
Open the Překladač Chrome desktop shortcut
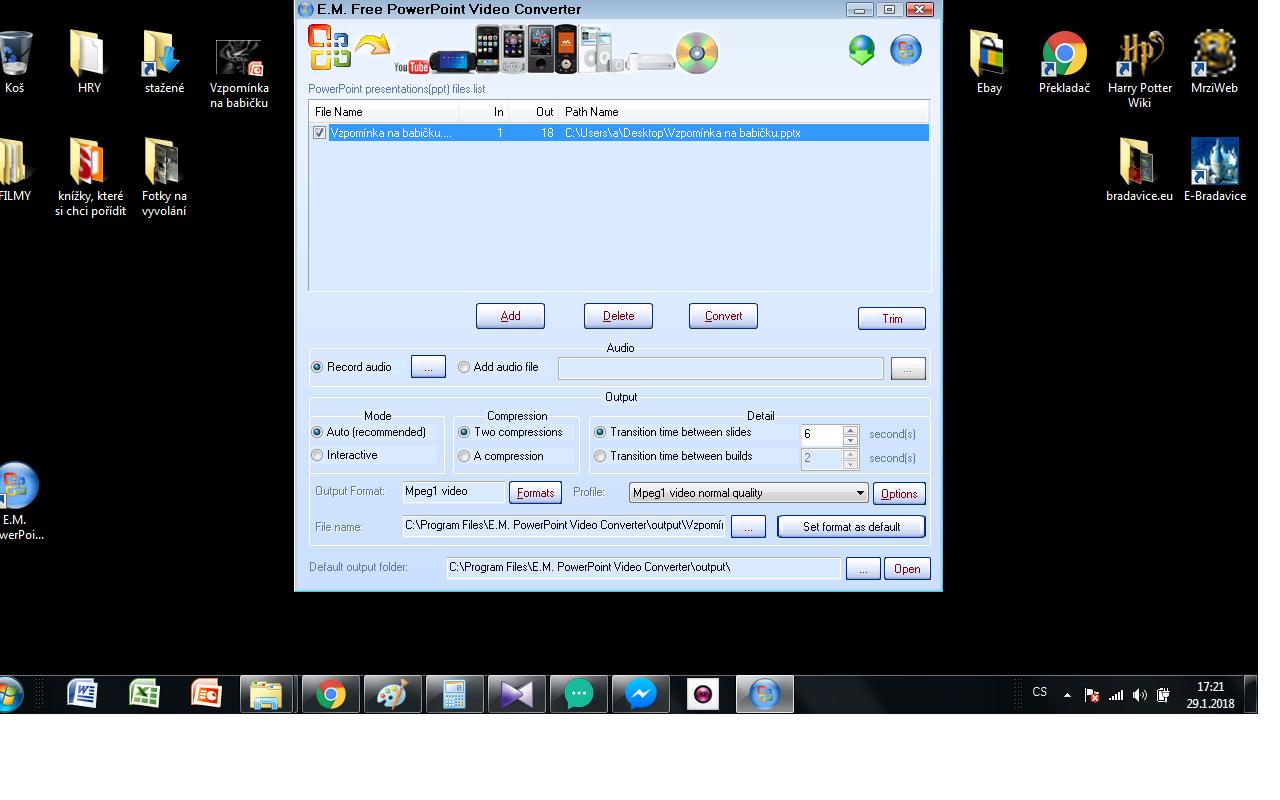(x=1064, y=62)
